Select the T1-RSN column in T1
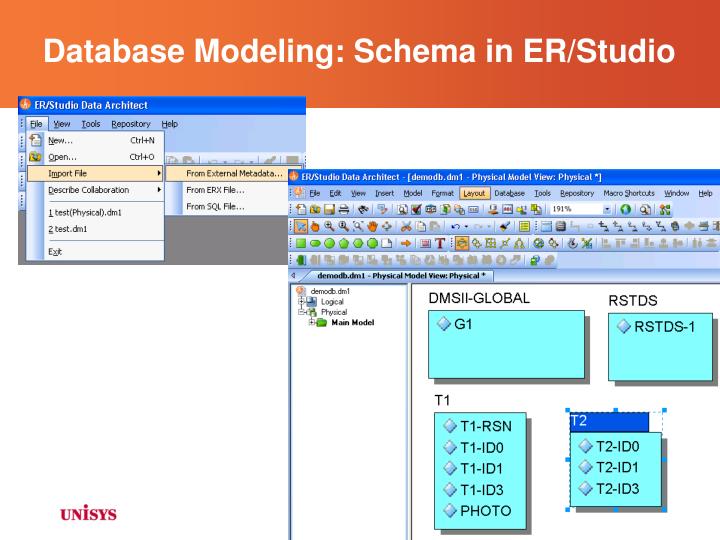This screenshot has height=540, width=720. click(485, 426)
